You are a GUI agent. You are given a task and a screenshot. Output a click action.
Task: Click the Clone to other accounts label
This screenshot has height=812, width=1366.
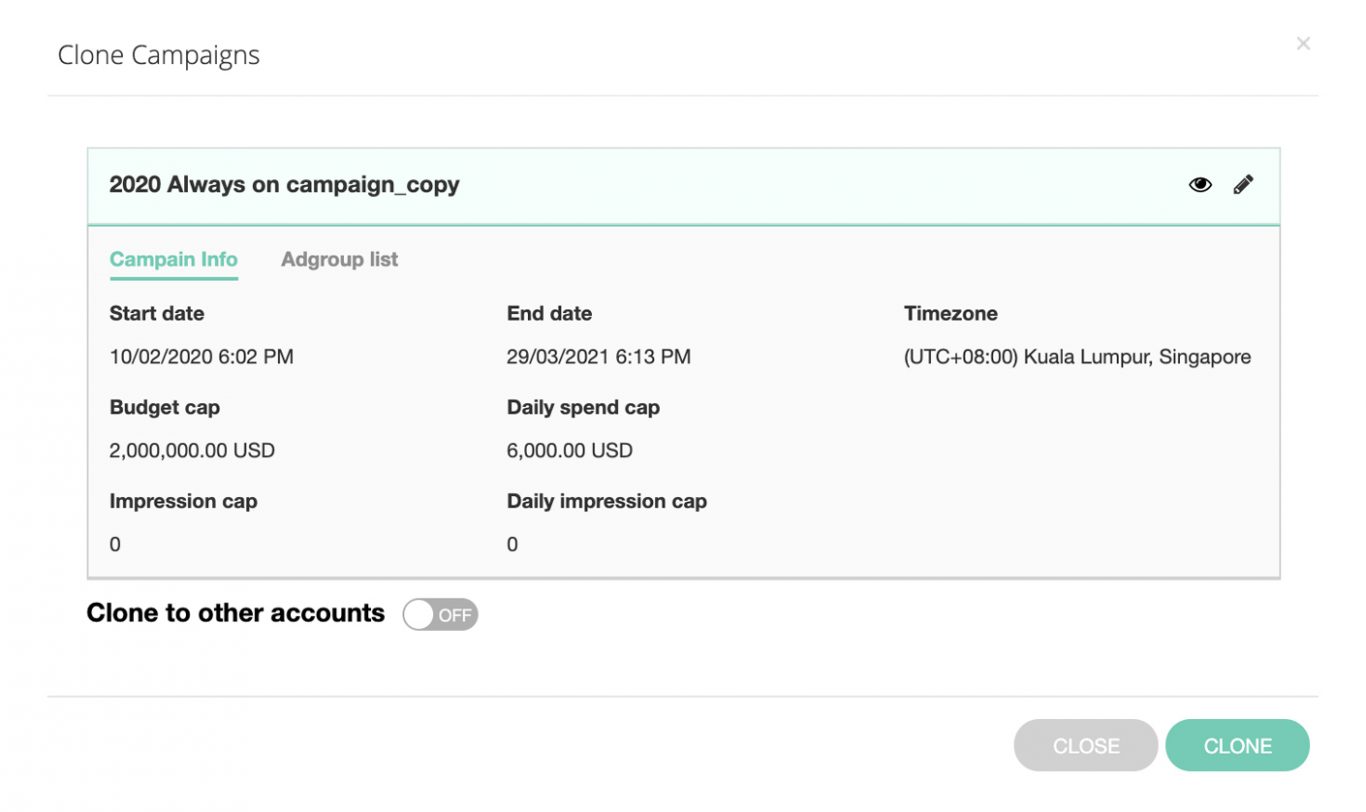(x=236, y=613)
